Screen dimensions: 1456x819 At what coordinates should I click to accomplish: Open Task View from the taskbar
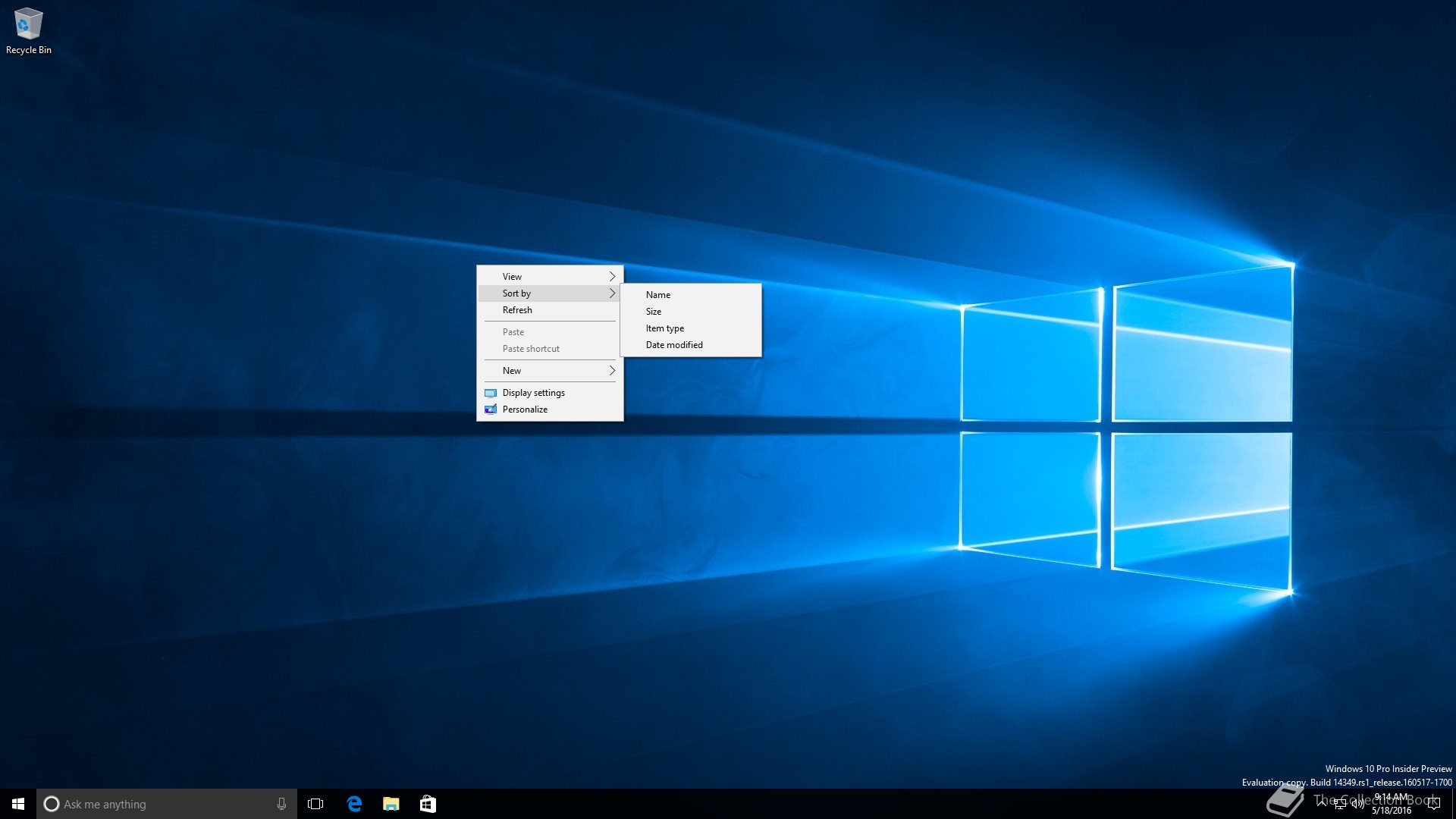(315, 804)
